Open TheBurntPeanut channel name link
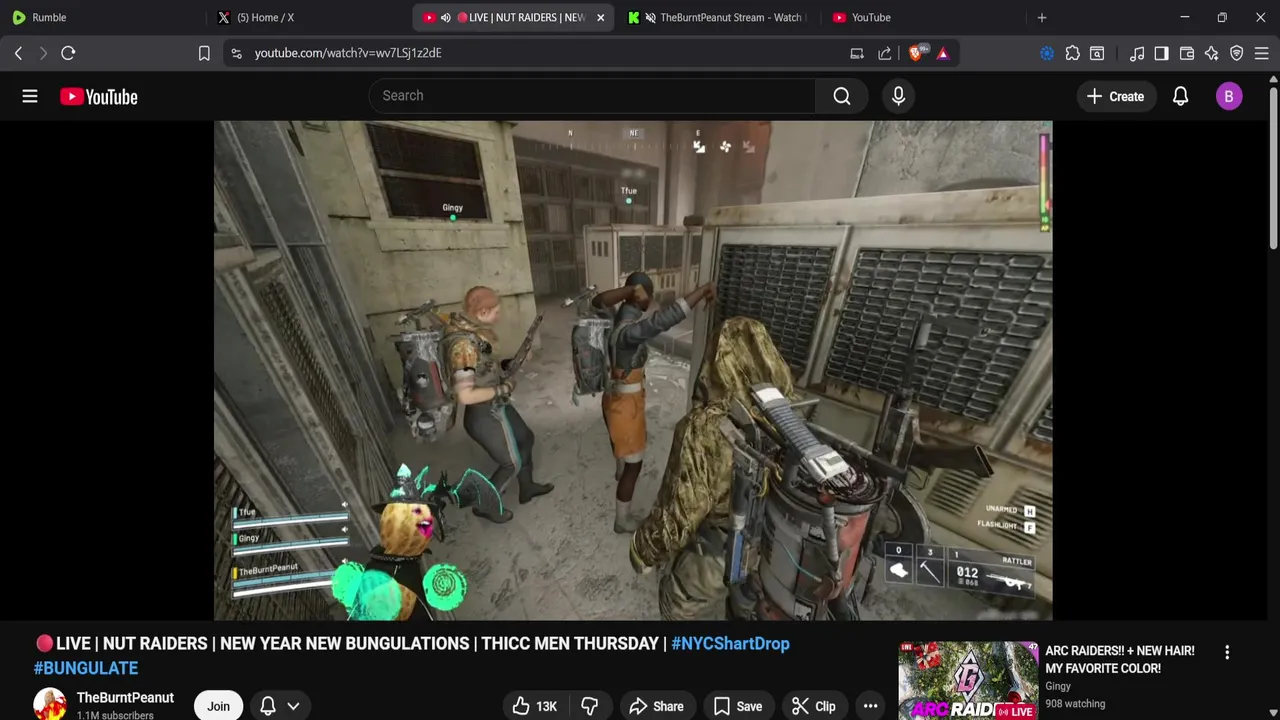1280x720 pixels. coord(125,697)
